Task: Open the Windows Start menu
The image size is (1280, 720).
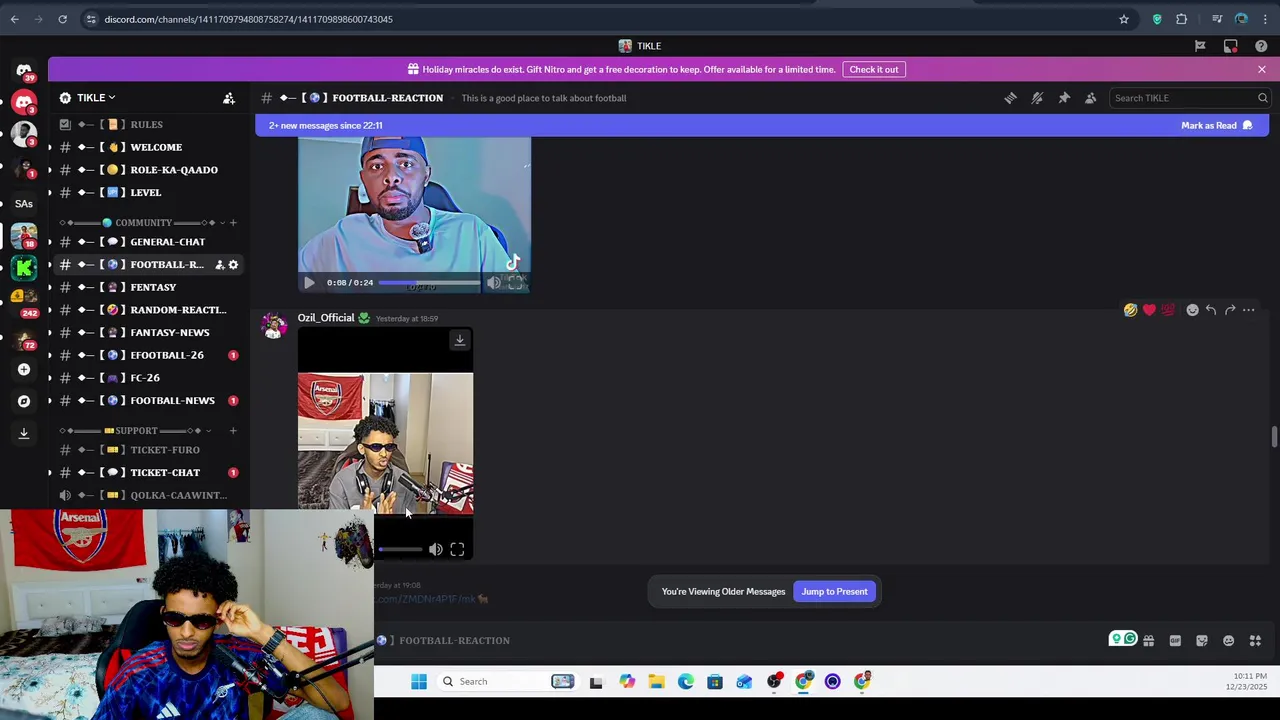Action: 419,682
